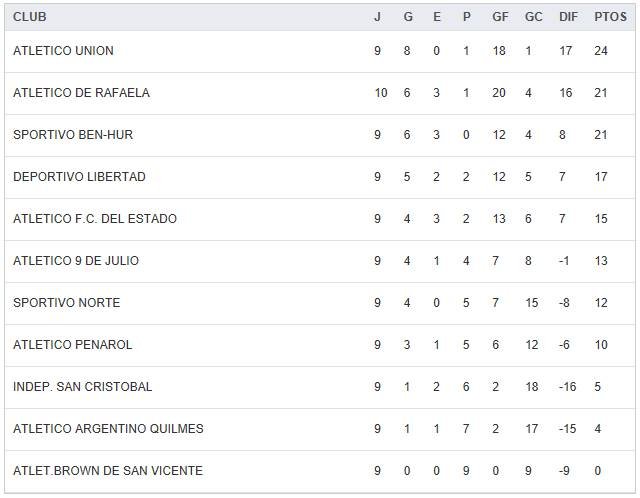640x498 pixels.
Task: Click ATLETICO DE RAFAELA's 10 games-played cell
Action: coord(380,93)
